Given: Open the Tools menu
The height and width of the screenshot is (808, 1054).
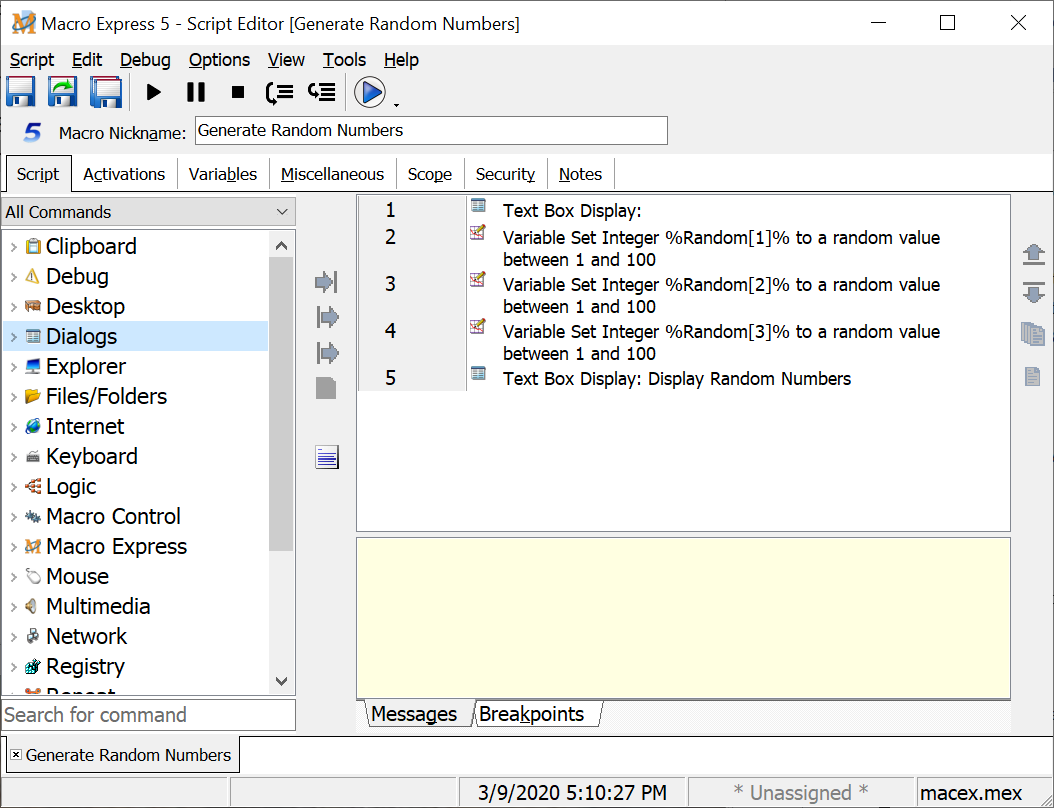Looking at the screenshot, I should point(344,60).
